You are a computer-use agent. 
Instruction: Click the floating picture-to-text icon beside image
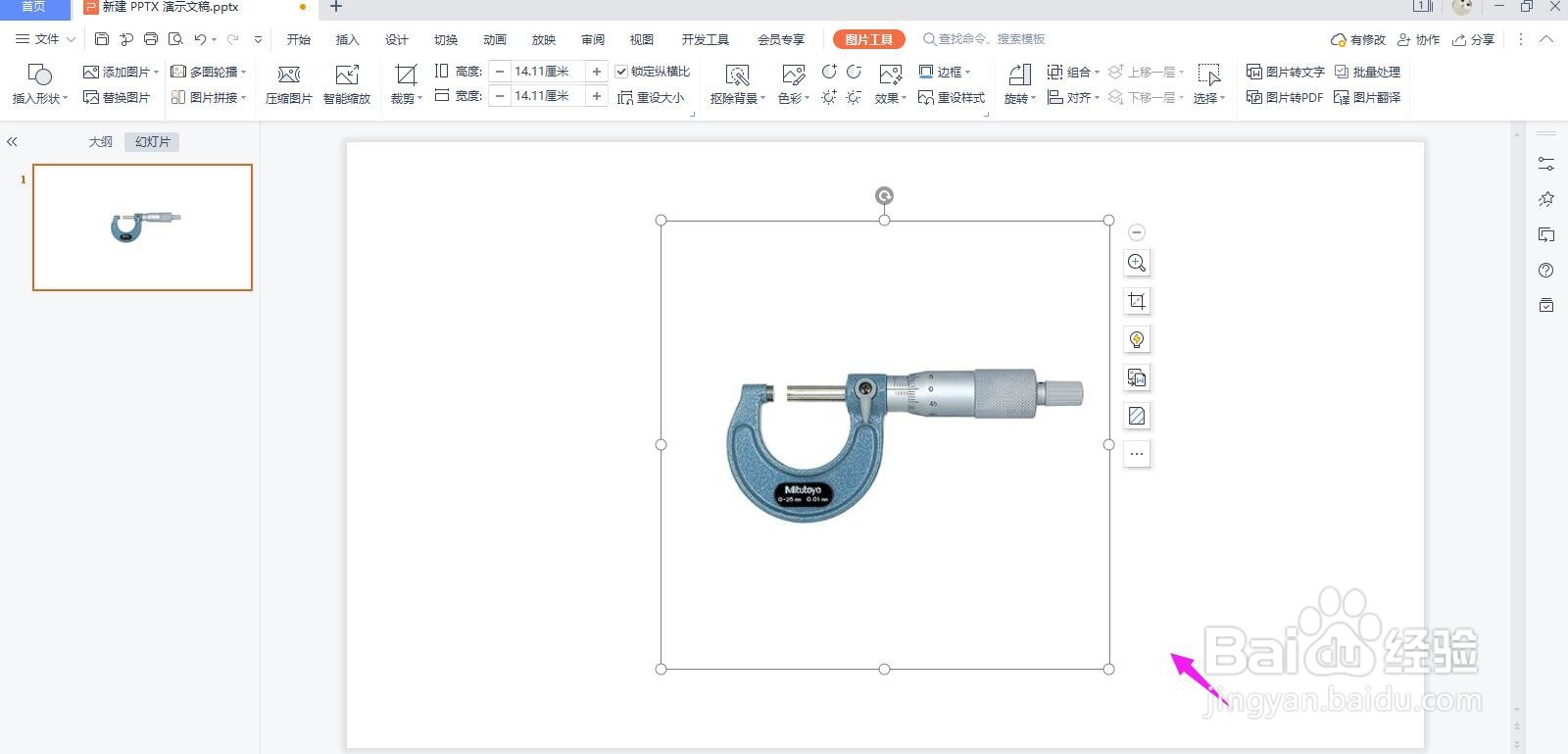click(1137, 377)
